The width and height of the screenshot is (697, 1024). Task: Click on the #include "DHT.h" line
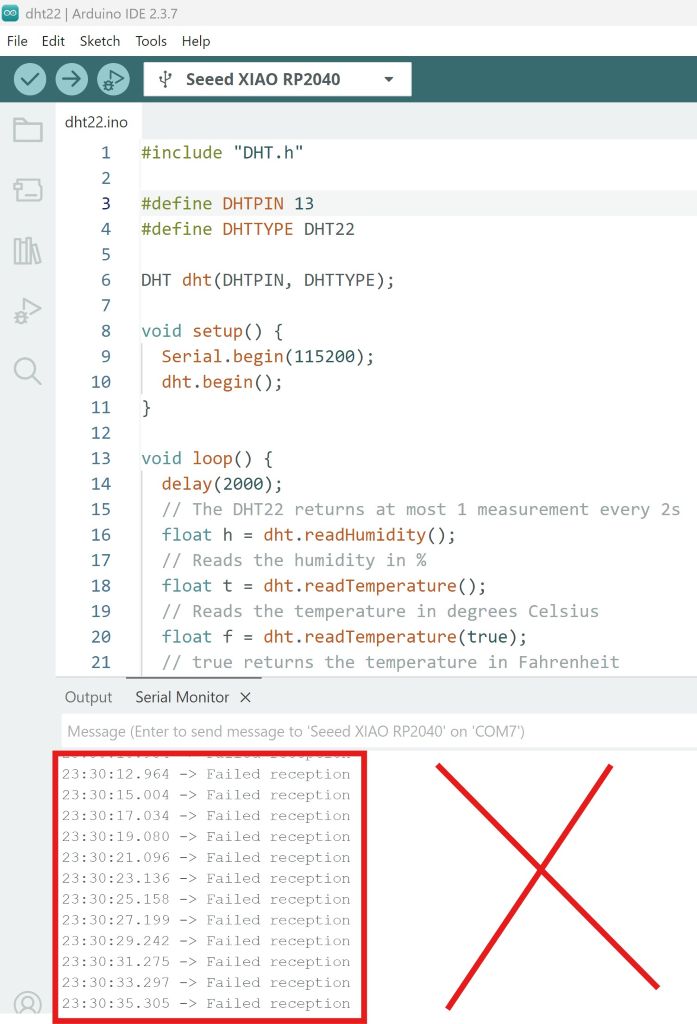tap(222, 153)
